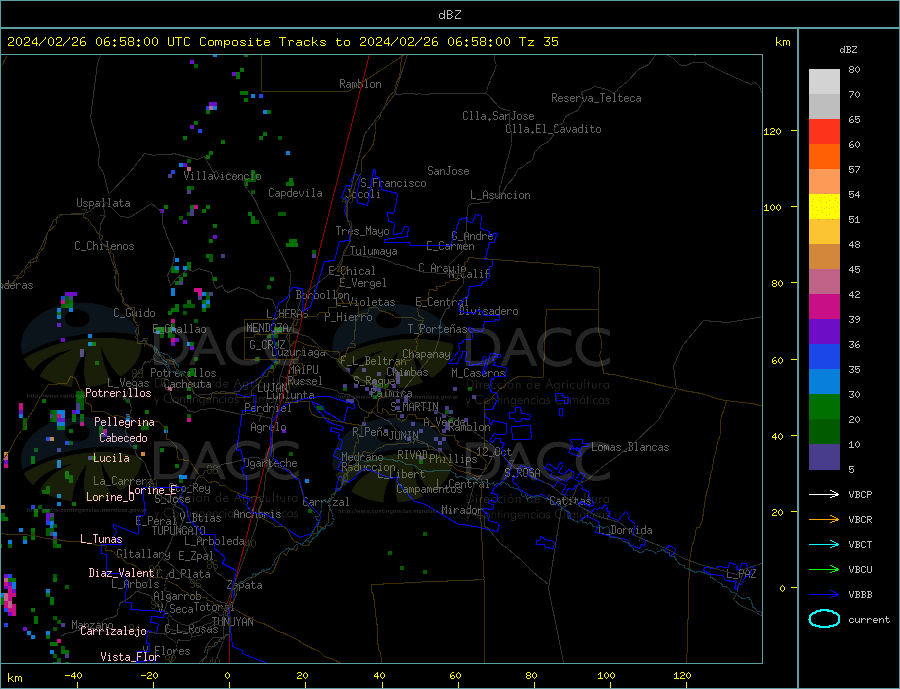Click the 'dBZ' title at top
The image size is (900, 689).
coord(449,15)
